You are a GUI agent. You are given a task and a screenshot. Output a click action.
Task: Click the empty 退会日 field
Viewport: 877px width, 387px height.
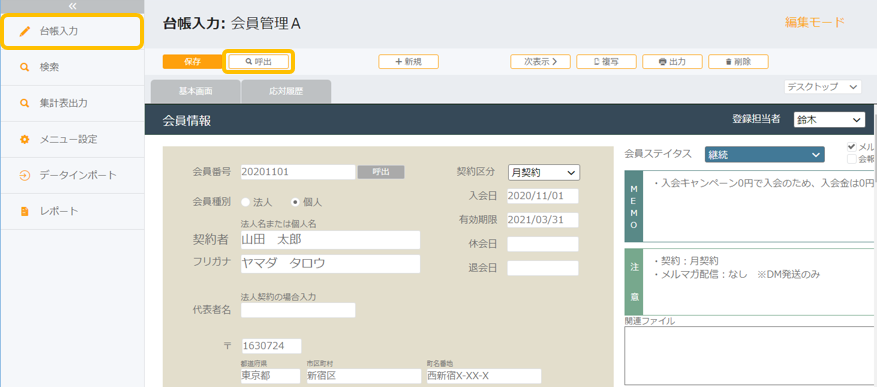pos(543,268)
